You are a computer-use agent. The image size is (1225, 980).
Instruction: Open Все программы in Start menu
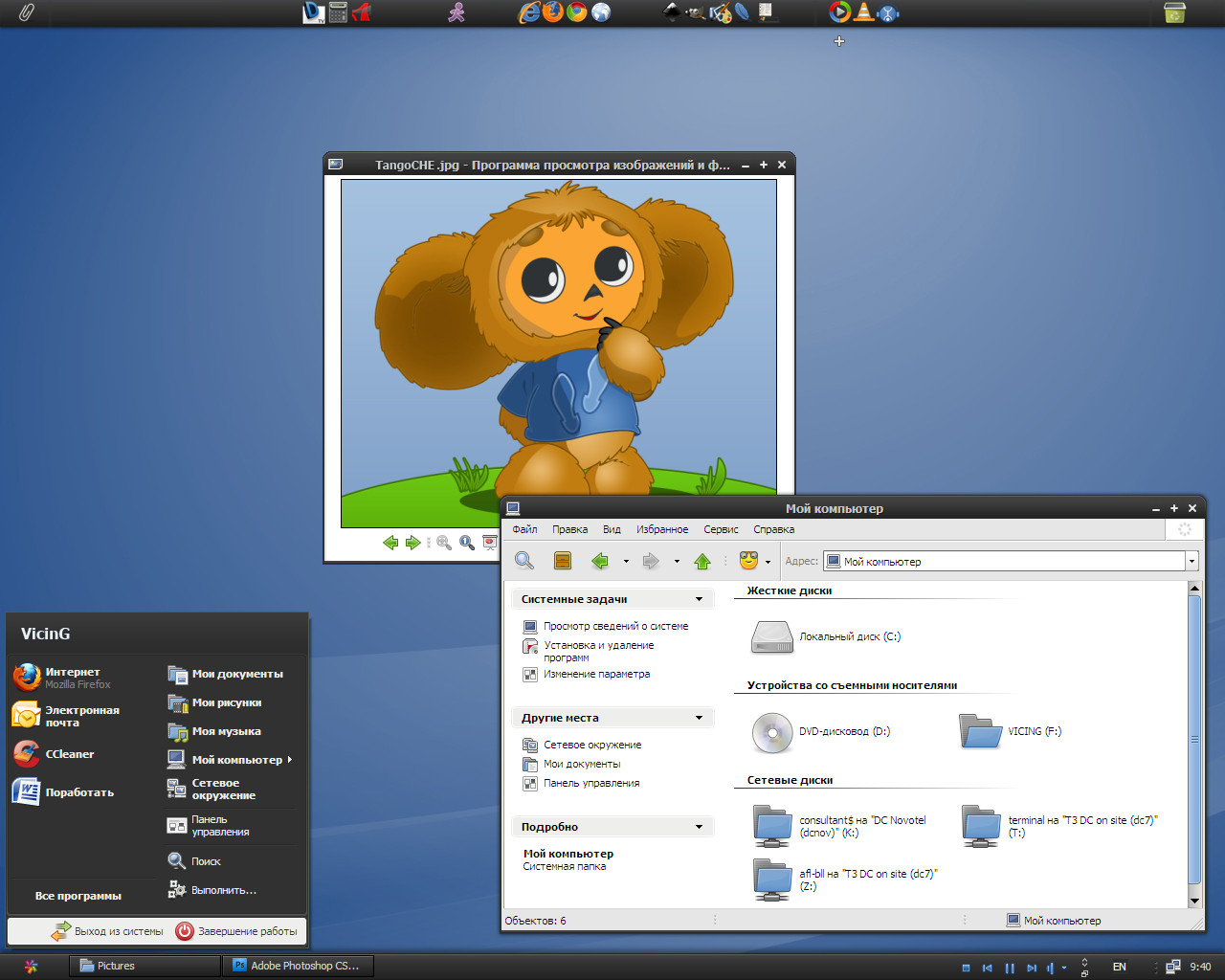(78, 896)
